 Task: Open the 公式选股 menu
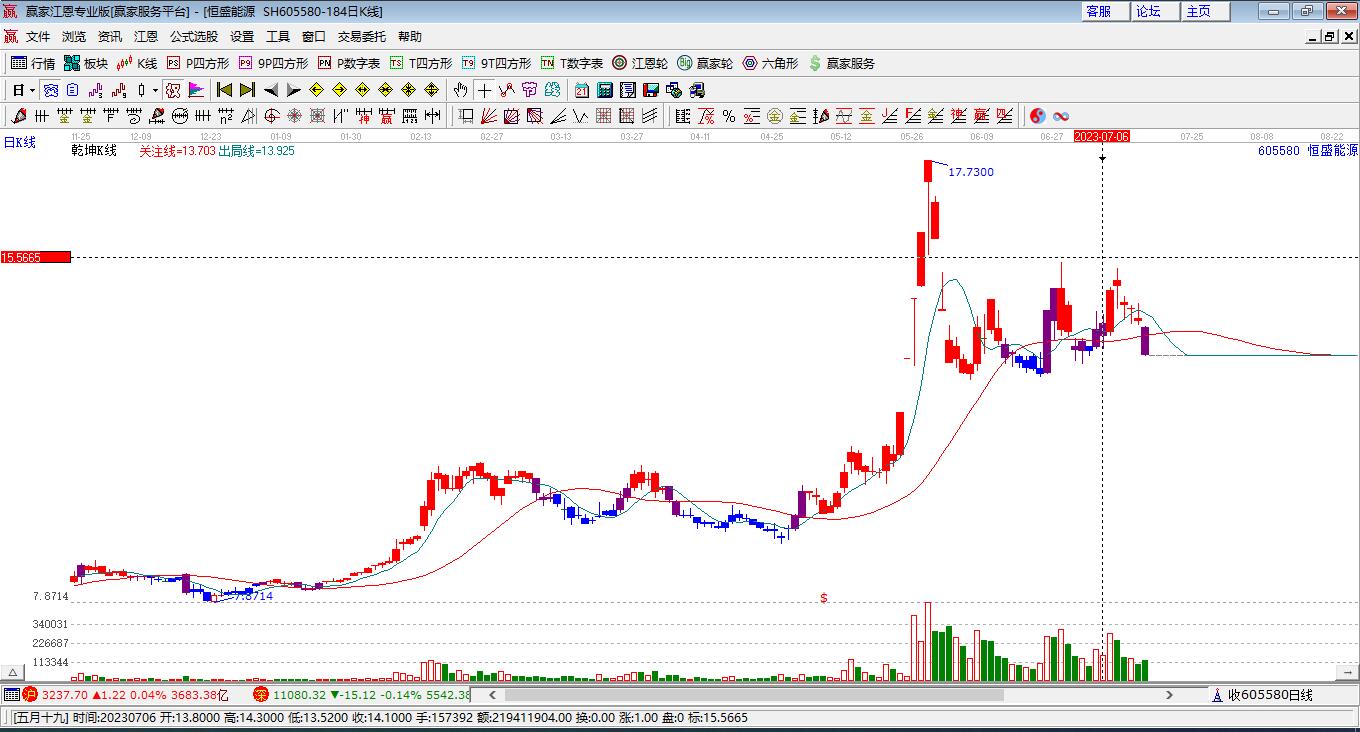pyautogui.click(x=193, y=36)
